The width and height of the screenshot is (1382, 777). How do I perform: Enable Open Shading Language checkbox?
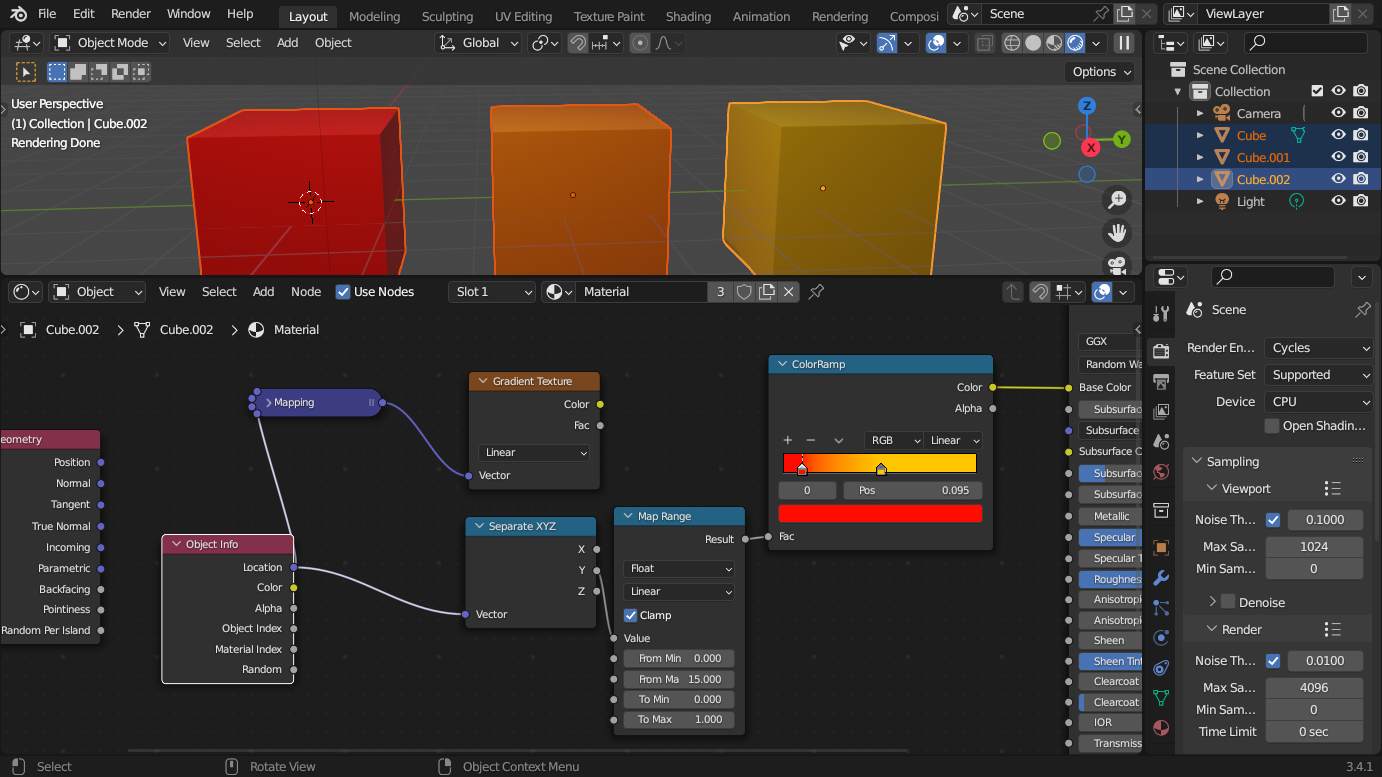click(1272, 426)
